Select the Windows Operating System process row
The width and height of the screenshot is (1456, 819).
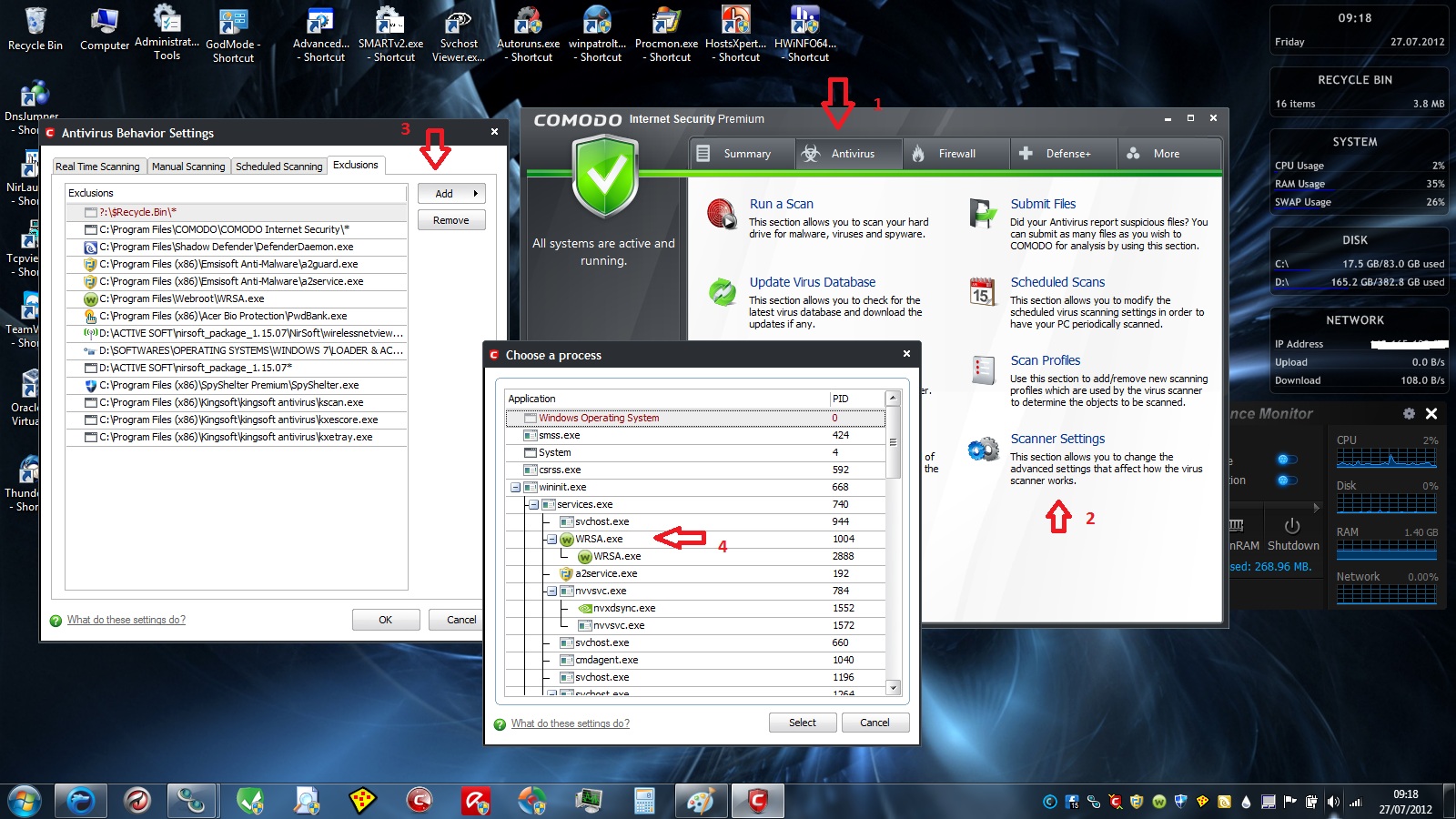click(695, 418)
